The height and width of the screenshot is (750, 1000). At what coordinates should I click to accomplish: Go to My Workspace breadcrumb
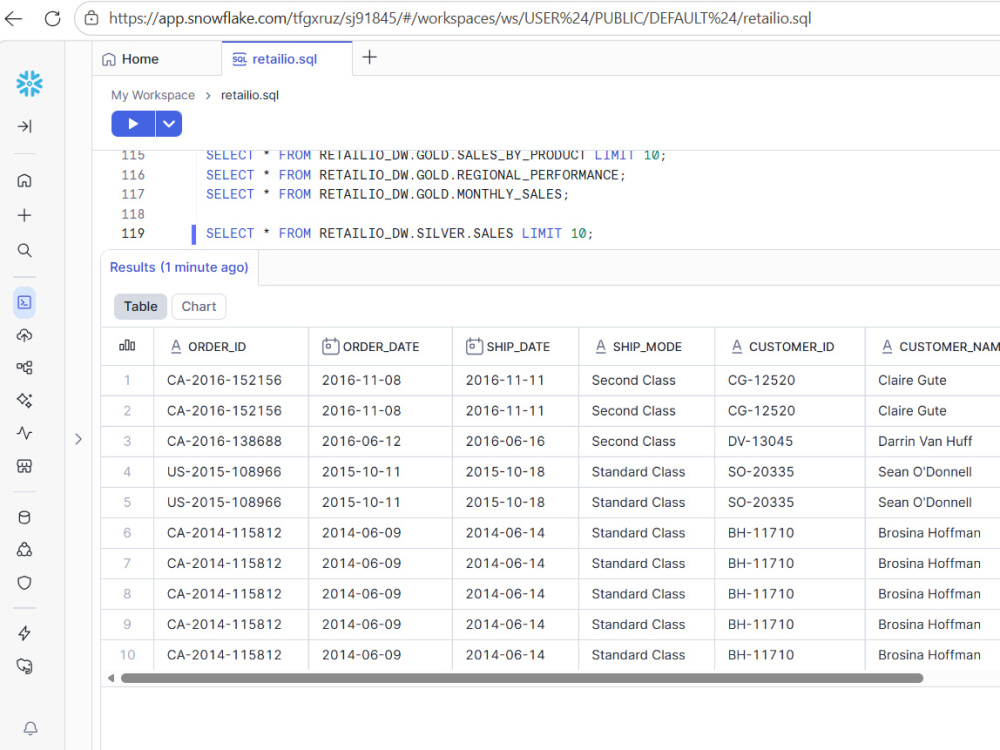click(x=153, y=95)
